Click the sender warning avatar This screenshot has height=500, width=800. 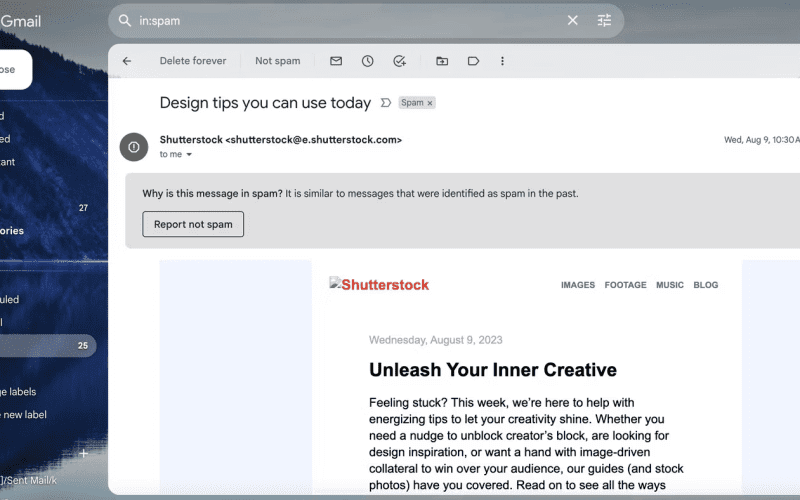point(134,147)
